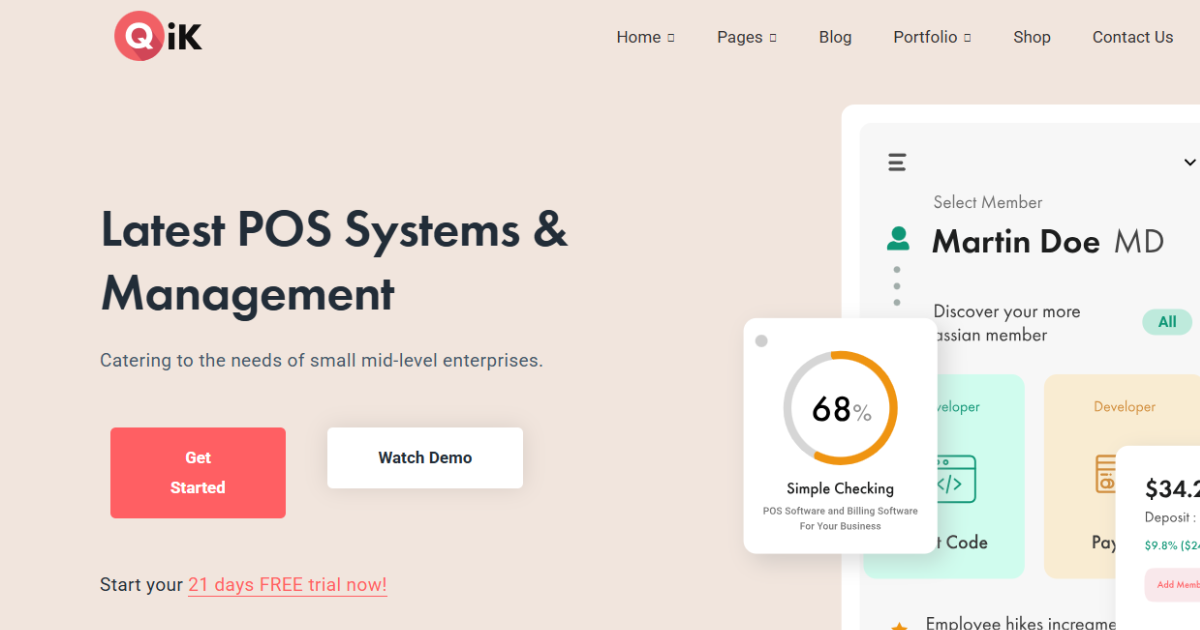Click the QiK logo
Viewport: 1200px width, 630px height.
158,37
